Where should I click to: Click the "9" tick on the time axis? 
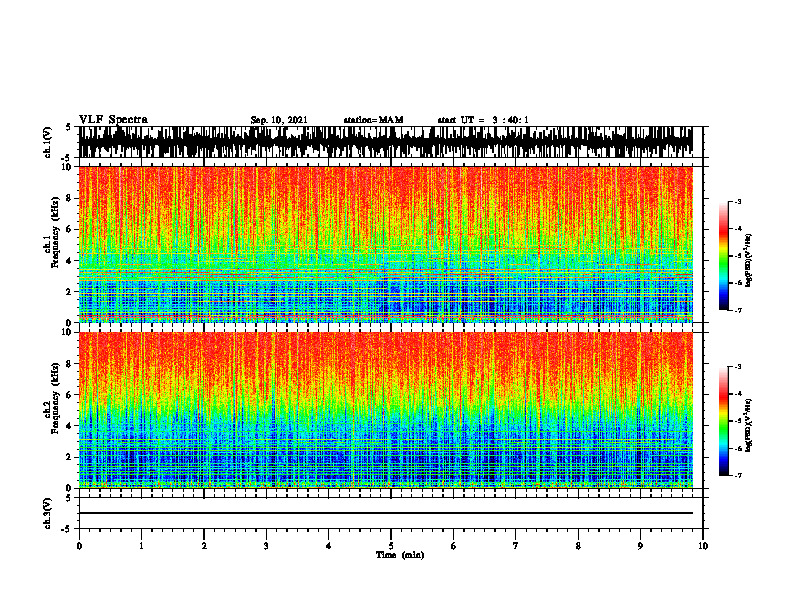click(x=640, y=546)
